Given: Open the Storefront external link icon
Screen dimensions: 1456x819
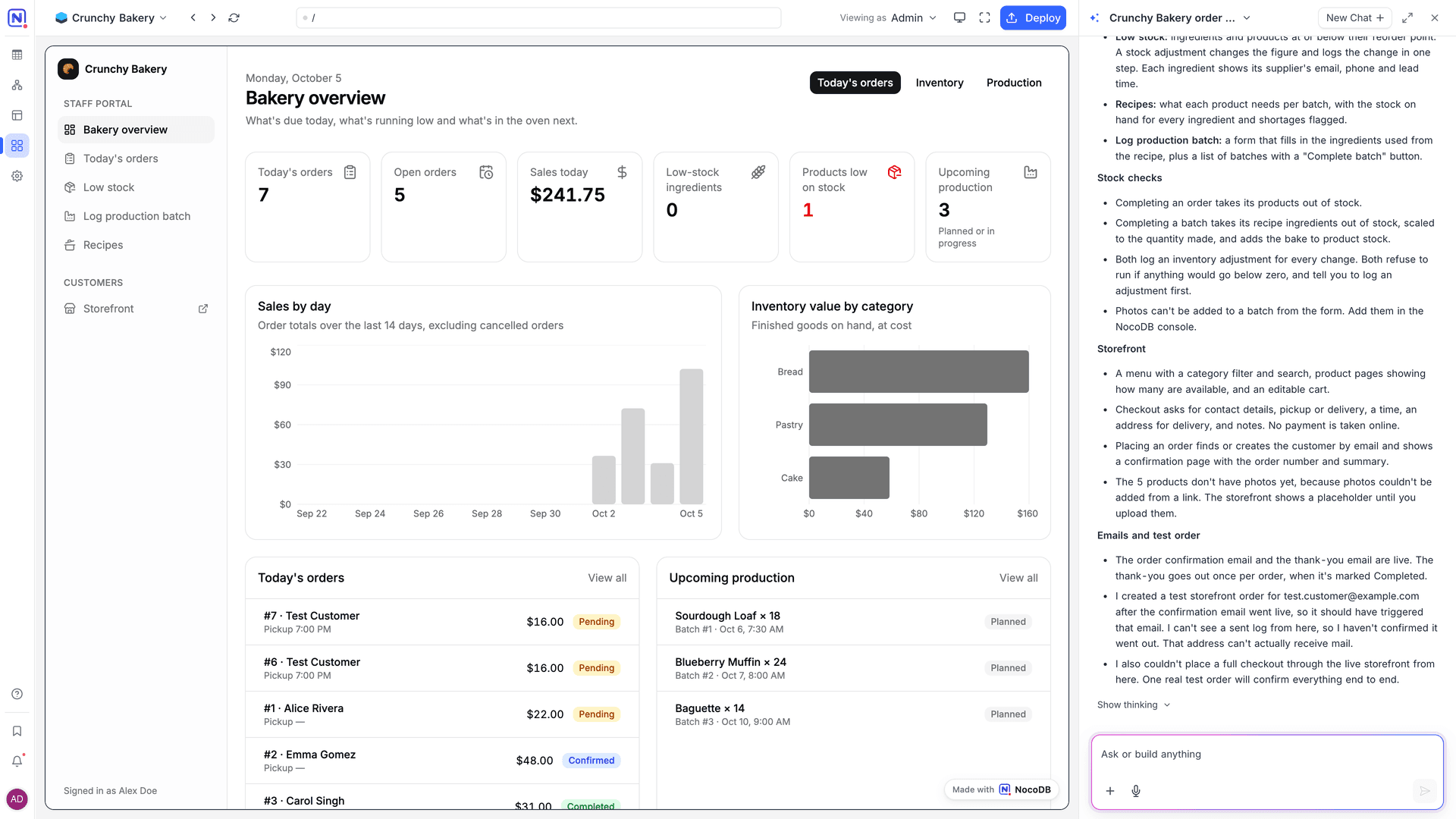Looking at the screenshot, I should (203, 309).
